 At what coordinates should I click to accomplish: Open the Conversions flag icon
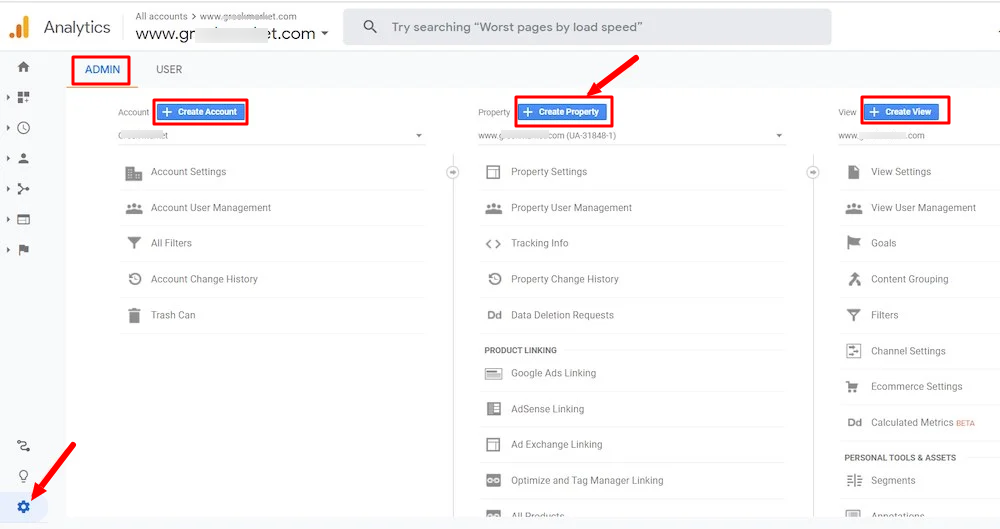(24, 250)
